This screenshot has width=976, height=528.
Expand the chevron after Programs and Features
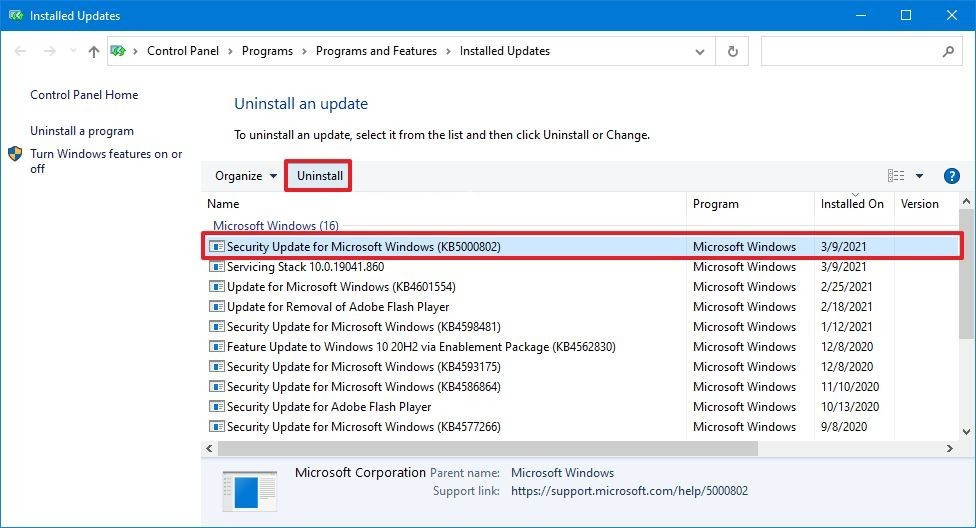(x=448, y=51)
